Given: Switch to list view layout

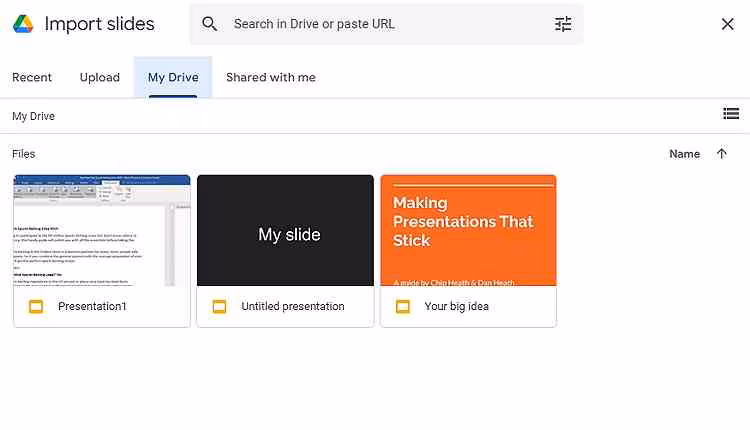Looking at the screenshot, I should 731,114.
